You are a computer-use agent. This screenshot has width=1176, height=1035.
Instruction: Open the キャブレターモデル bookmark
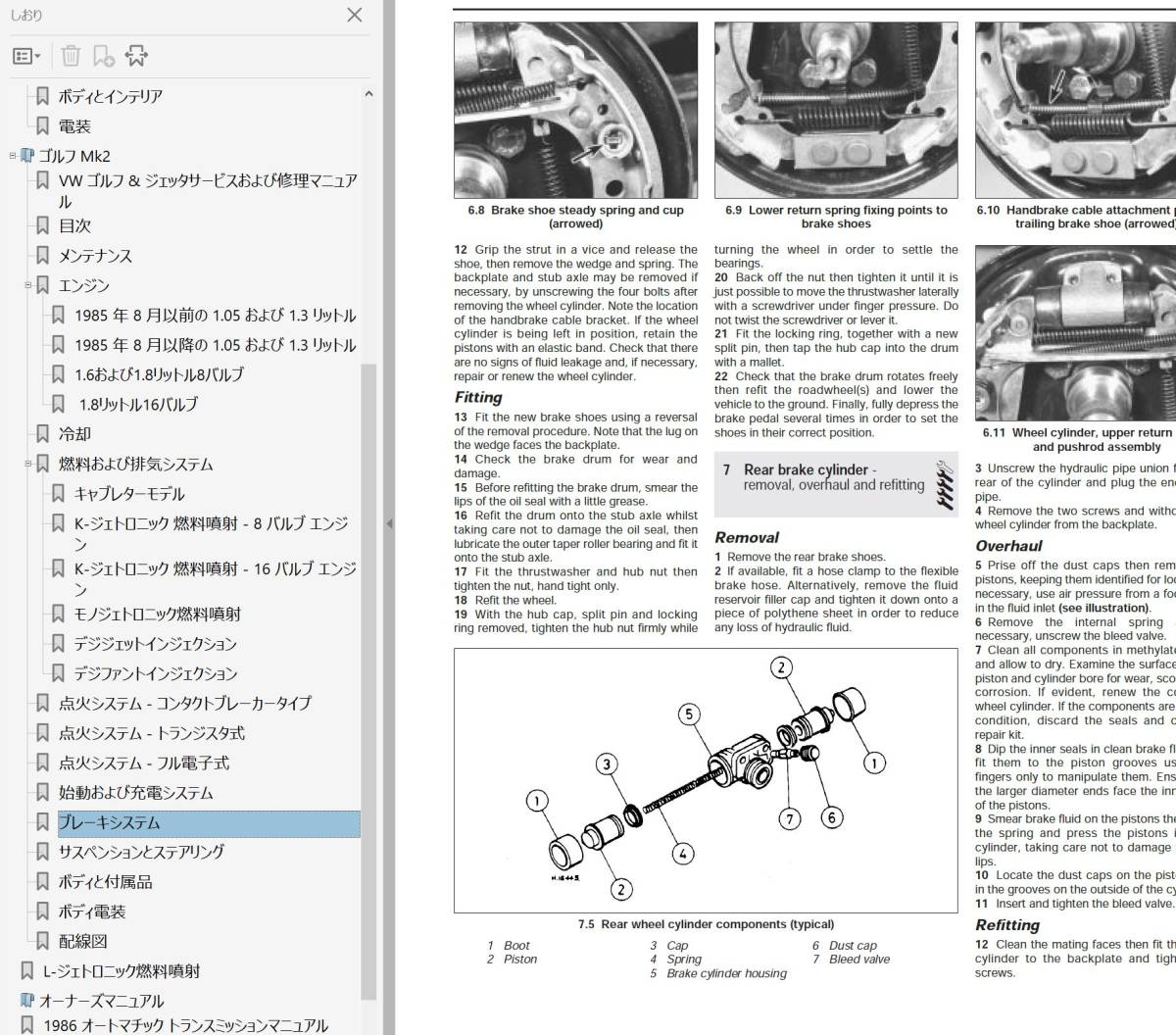[x=129, y=494]
